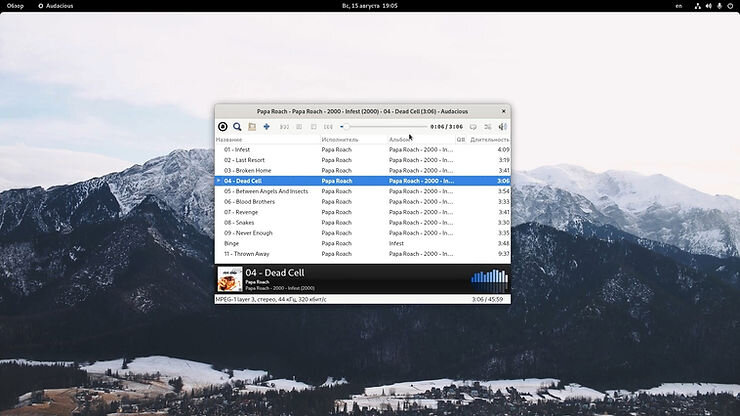Sort playlist by Исполнитель column
740x416 pixels.
pos(353,140)
